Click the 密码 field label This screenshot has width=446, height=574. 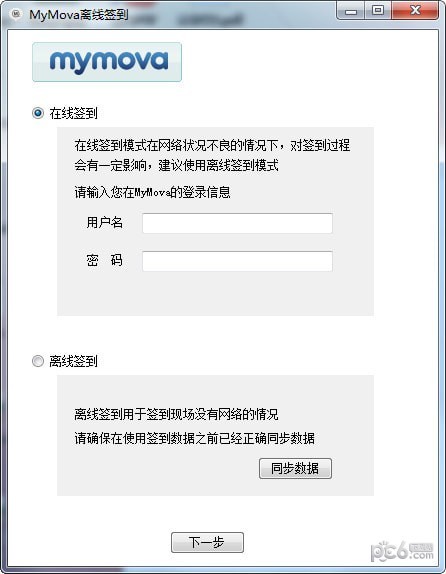[x=105, y=260]
